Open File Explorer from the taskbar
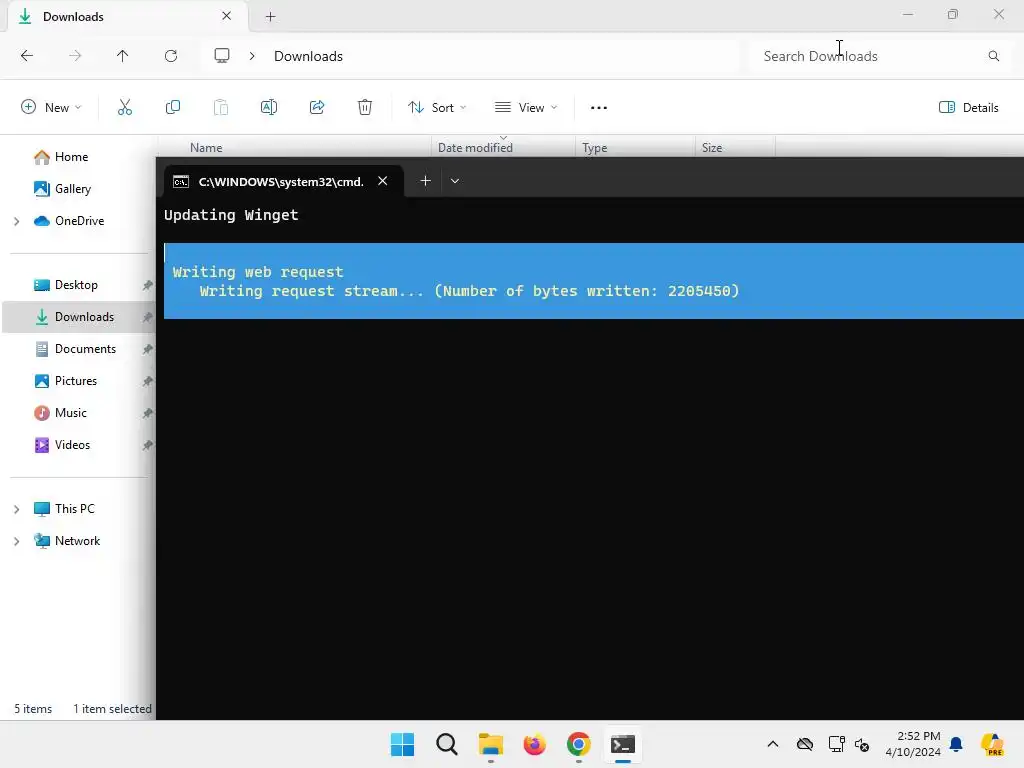This screenshot has height=768, width=1024. pos(490,744)
